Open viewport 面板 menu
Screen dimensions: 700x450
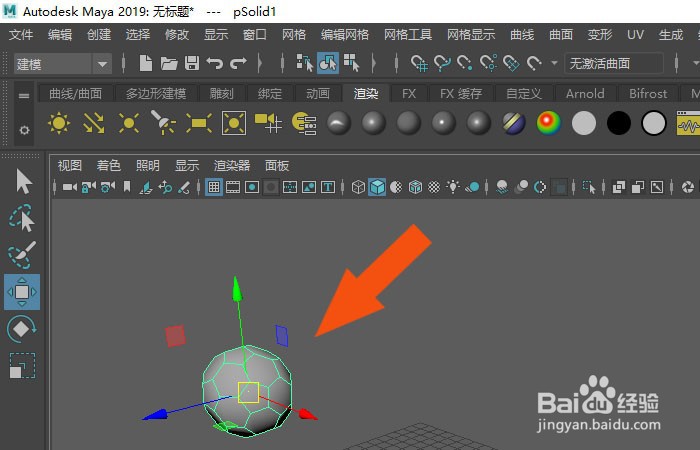click(277, 166)
